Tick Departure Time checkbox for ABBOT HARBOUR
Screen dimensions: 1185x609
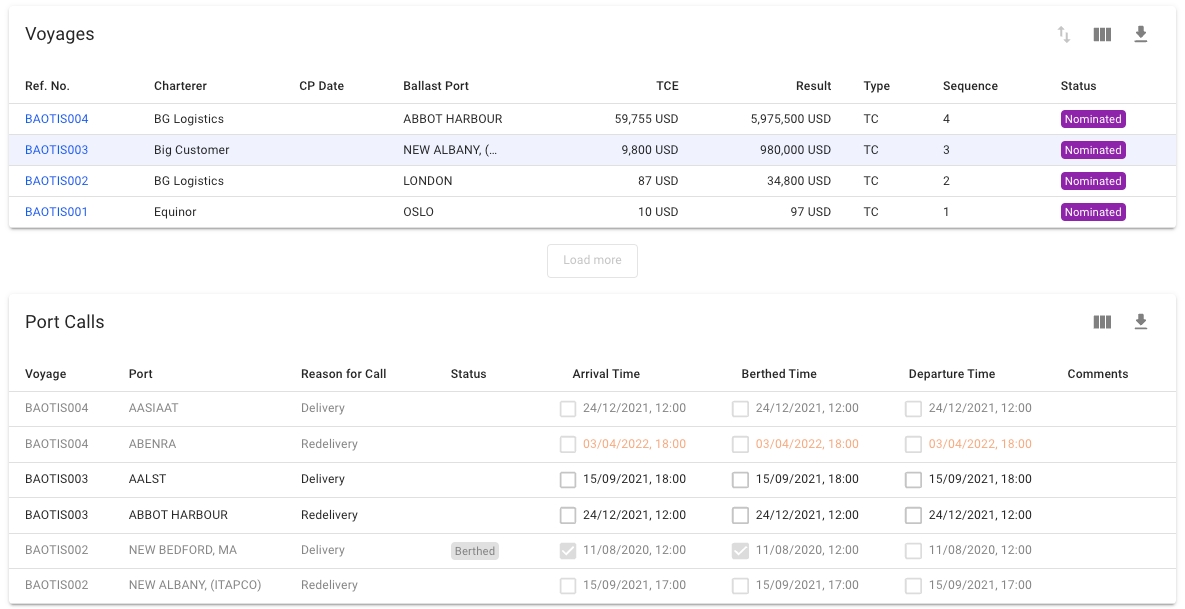coord(913,516)
